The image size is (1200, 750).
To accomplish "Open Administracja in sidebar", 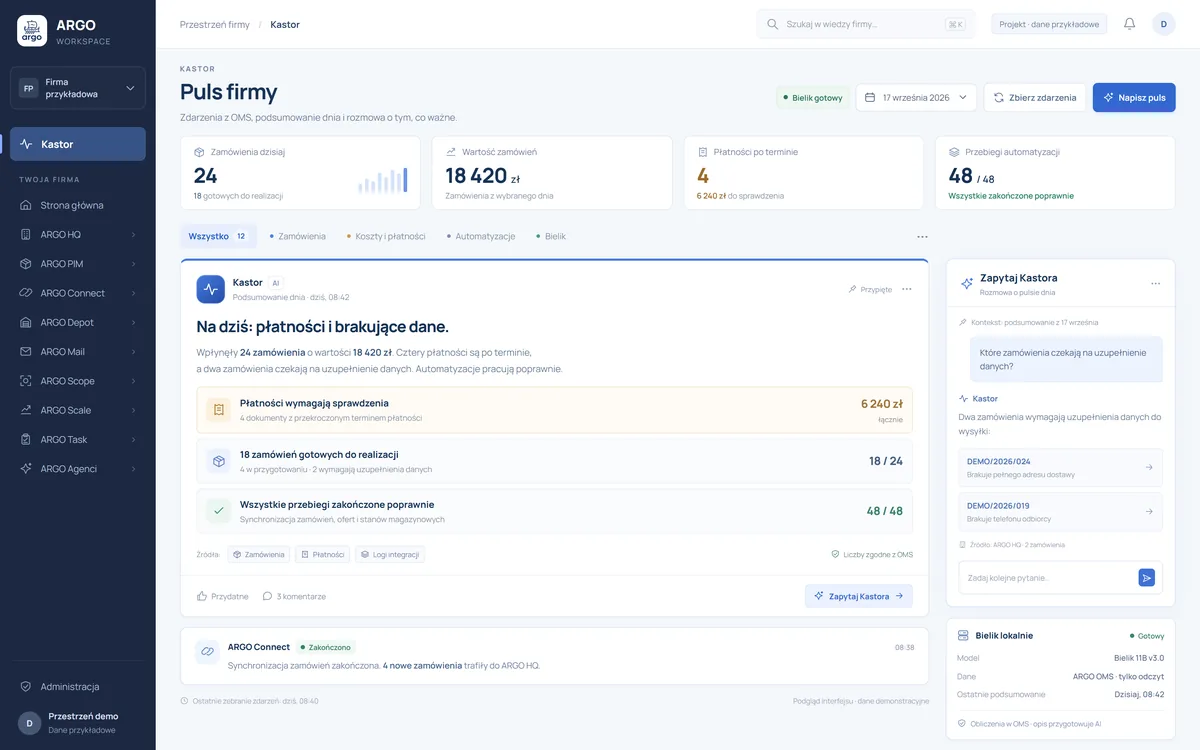I will point(78,687).
